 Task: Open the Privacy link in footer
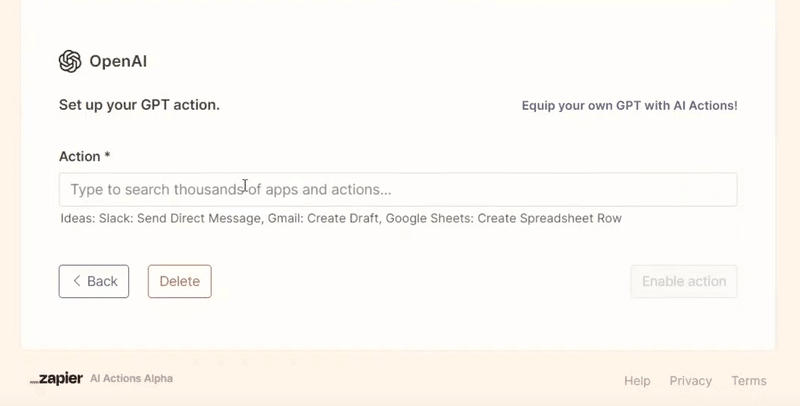click(x=690, y=381)
